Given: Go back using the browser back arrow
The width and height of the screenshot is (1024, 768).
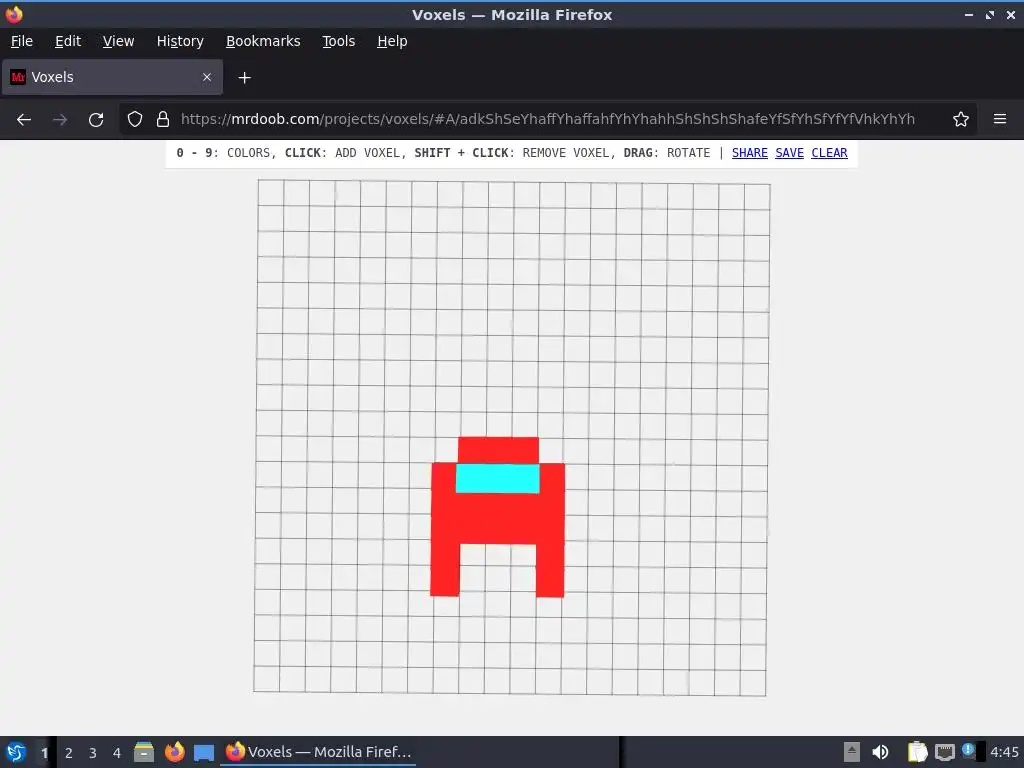Looking at the screenshot, I should (x=24, y=120).
